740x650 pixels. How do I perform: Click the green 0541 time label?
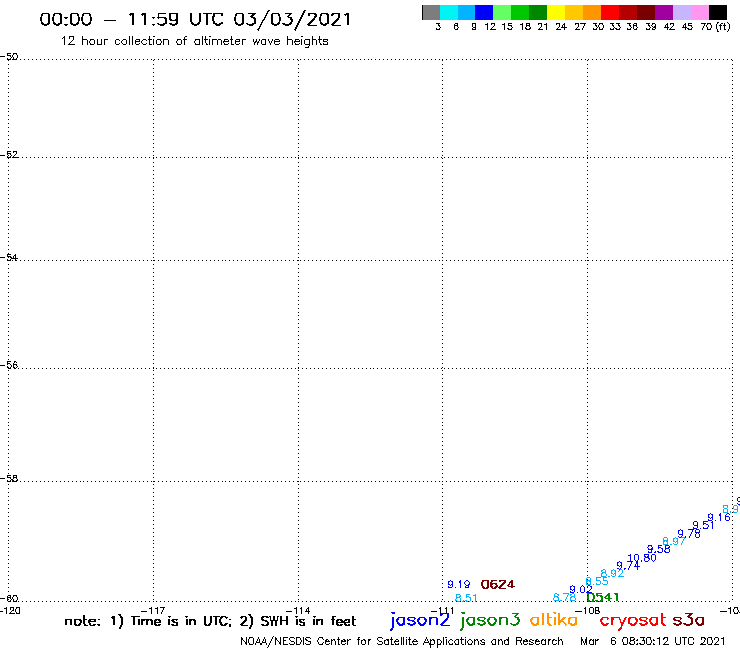[602, 597]
